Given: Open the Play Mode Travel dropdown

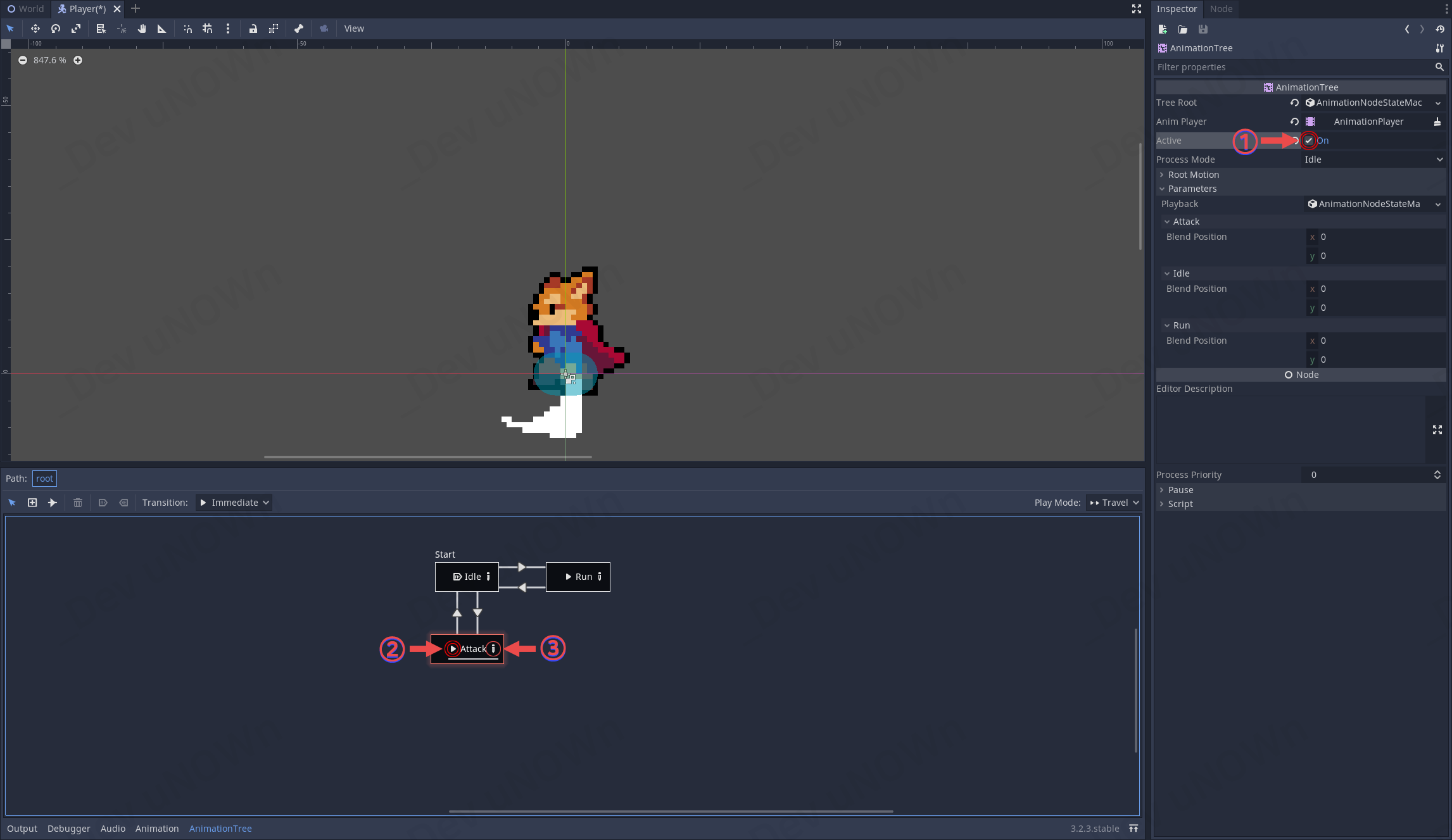Looking at the screenshot, I should [x=1114, y=503].
